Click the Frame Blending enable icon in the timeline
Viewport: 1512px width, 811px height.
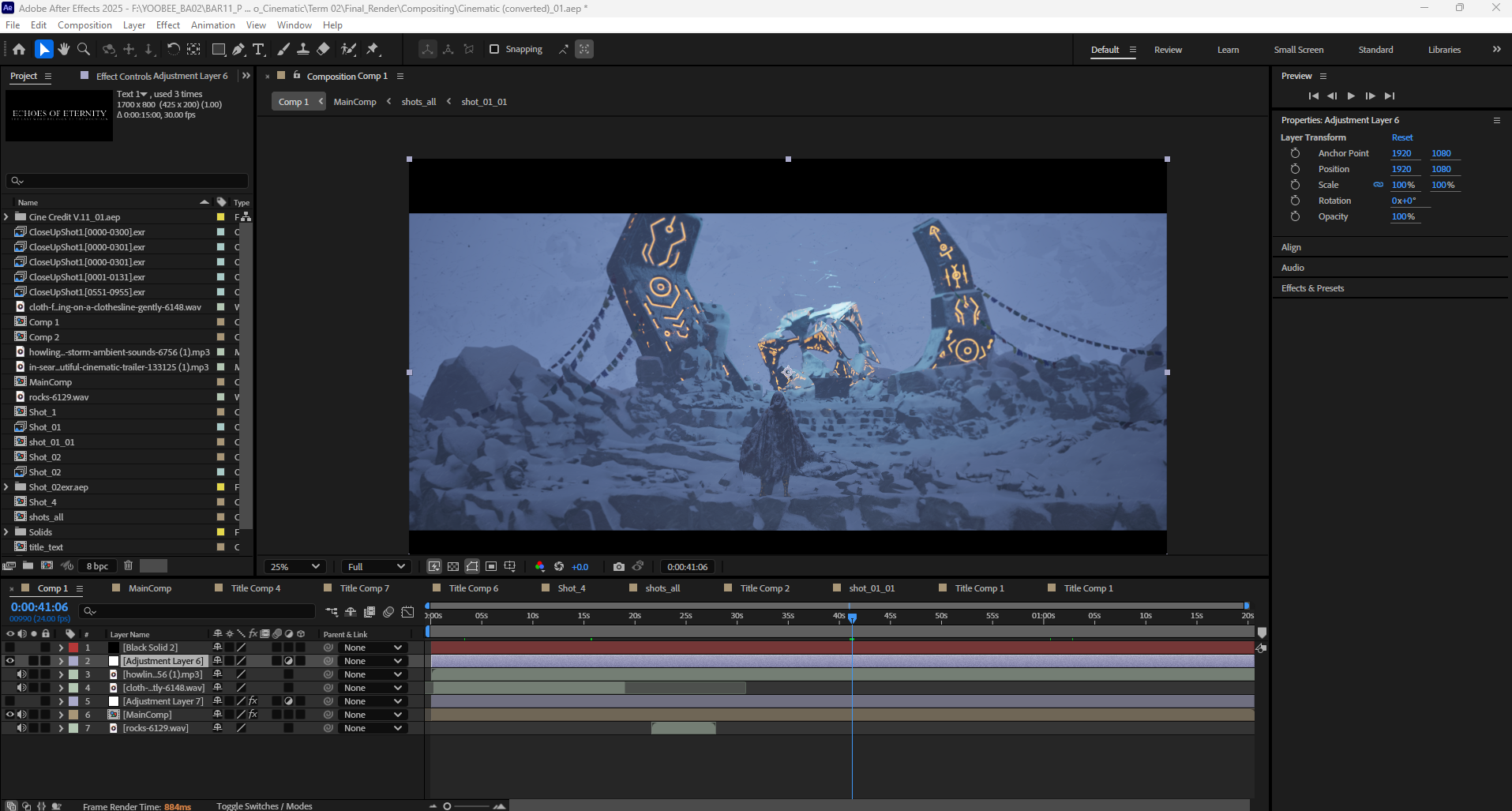(x=370, y=612)
